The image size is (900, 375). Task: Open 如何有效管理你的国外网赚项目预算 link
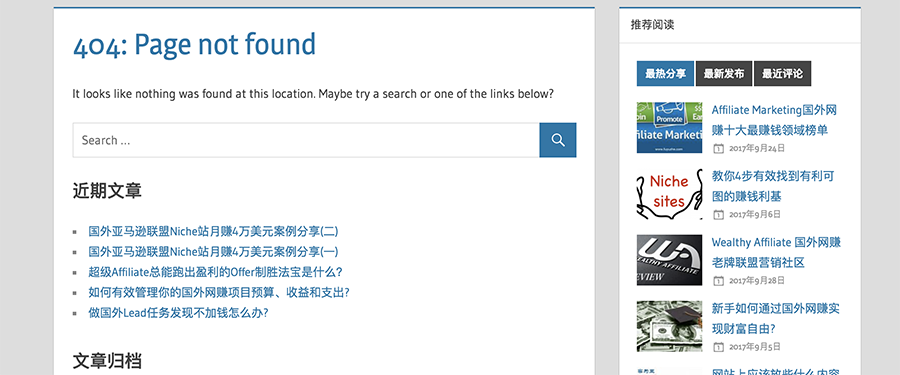click(x=219, y=292)
